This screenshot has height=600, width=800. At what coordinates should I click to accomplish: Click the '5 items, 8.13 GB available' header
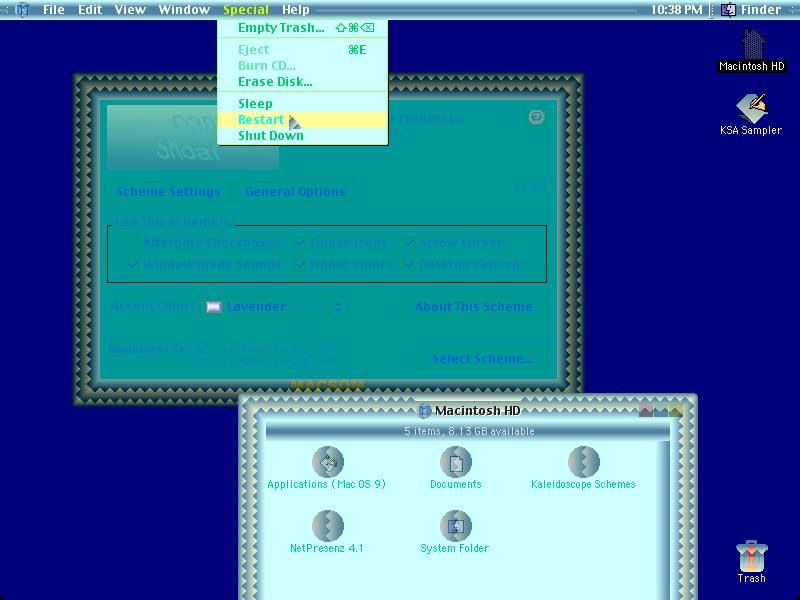click(469, 431)
